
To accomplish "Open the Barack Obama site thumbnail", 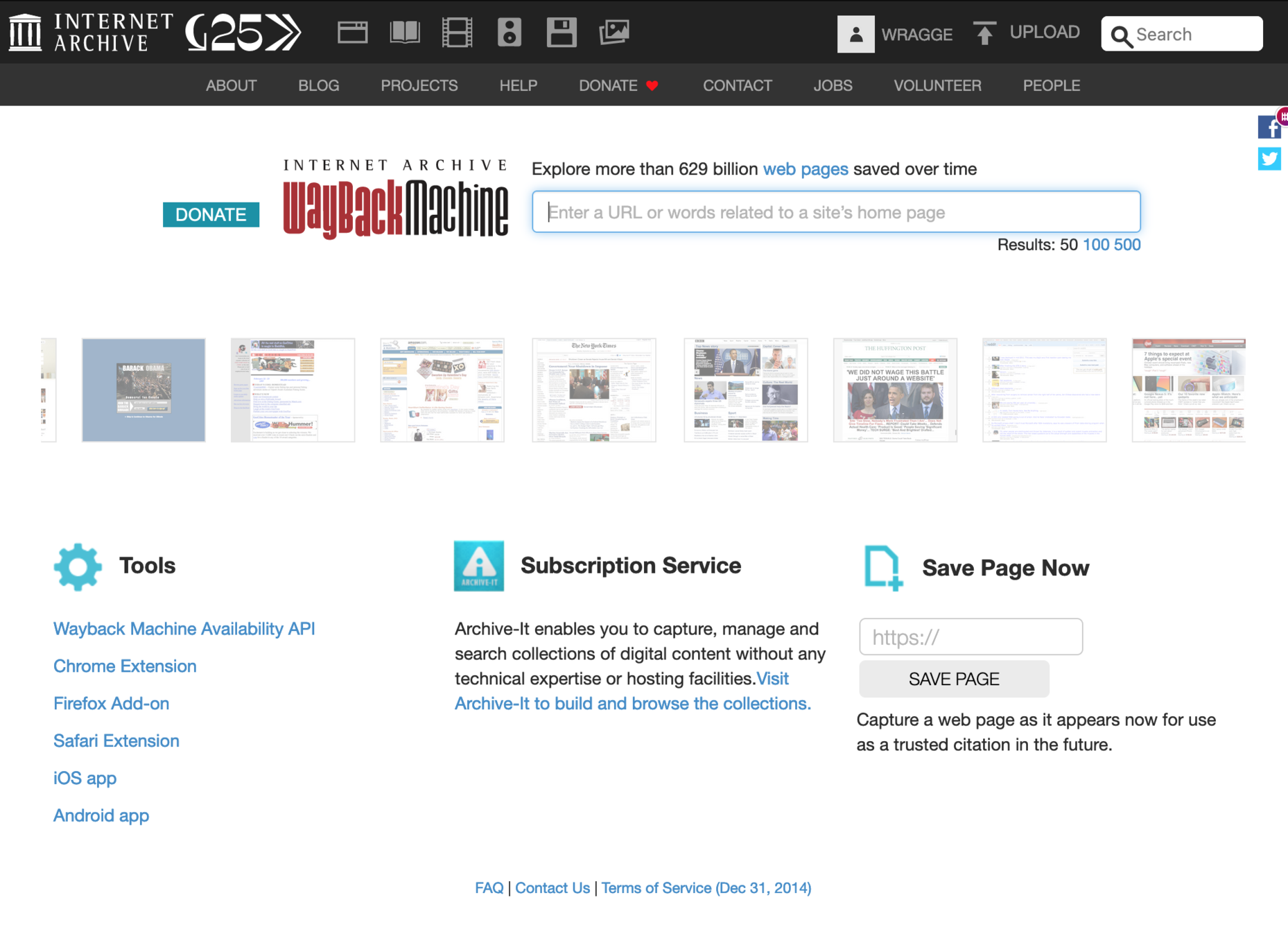I will (x=143, y=390).
